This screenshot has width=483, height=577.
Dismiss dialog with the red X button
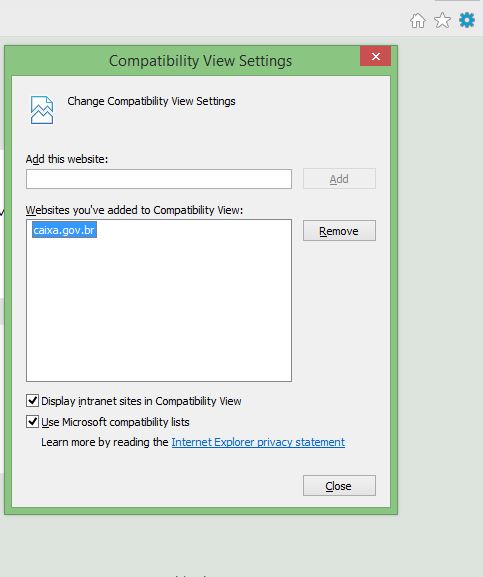[x=375, y=56]
